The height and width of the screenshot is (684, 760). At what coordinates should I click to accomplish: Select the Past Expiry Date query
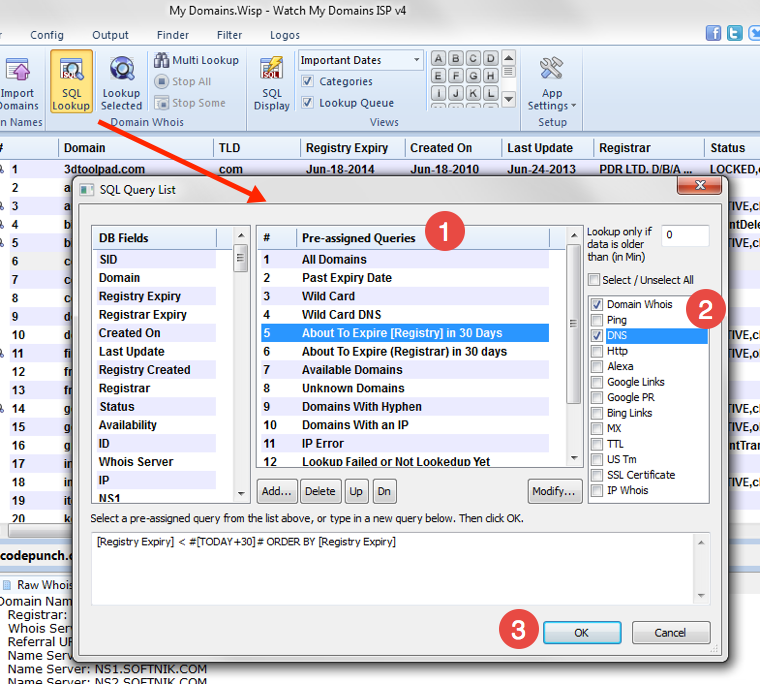405,278
